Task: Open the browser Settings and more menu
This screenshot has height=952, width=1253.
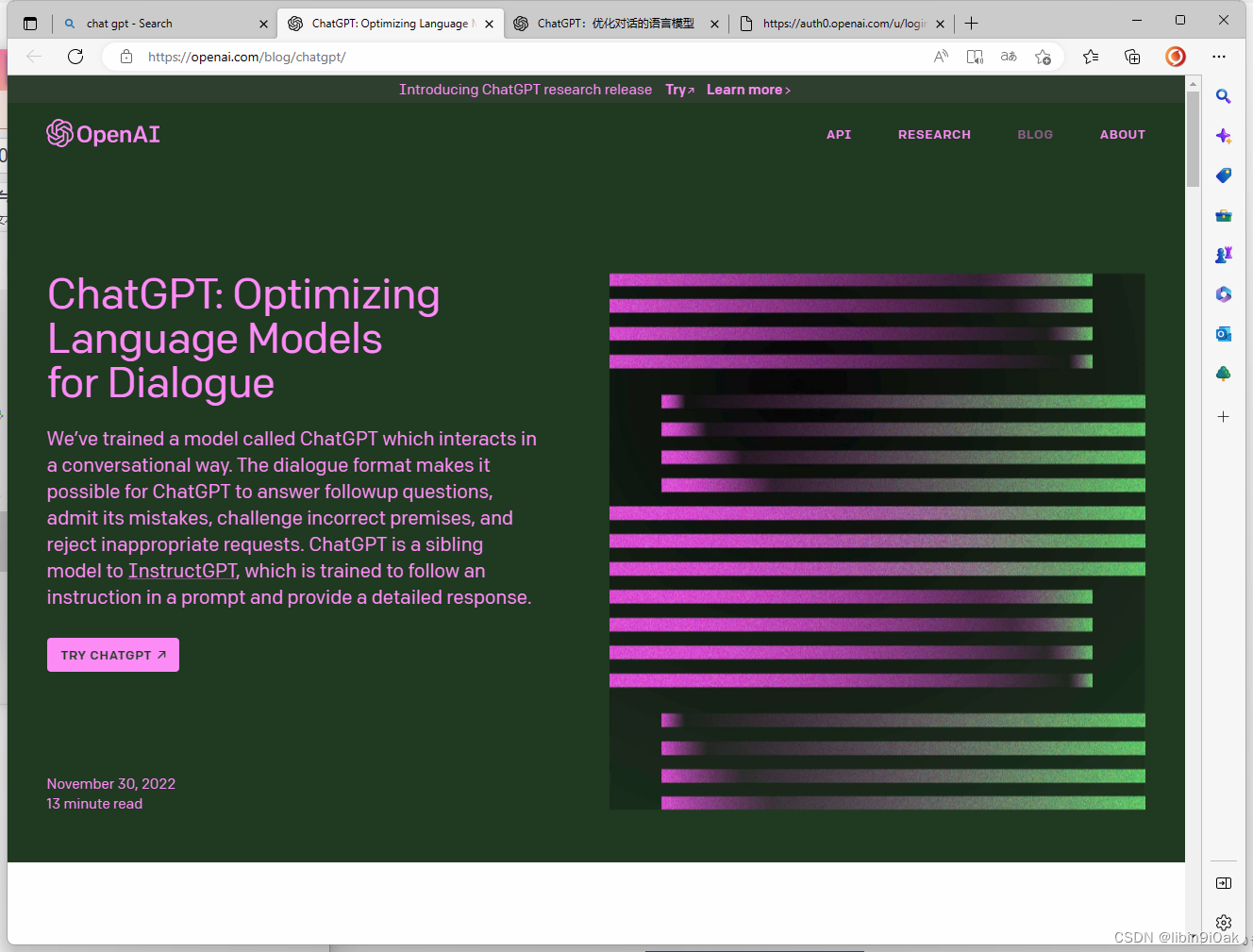Action: tap(1219, 57)
